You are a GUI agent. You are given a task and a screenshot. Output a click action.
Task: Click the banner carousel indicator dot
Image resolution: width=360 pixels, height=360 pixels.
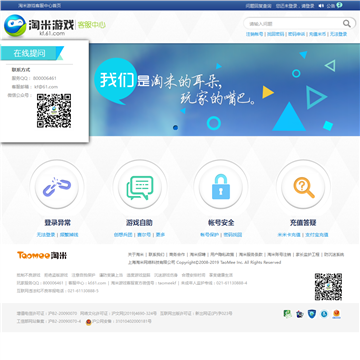point(176,127)
